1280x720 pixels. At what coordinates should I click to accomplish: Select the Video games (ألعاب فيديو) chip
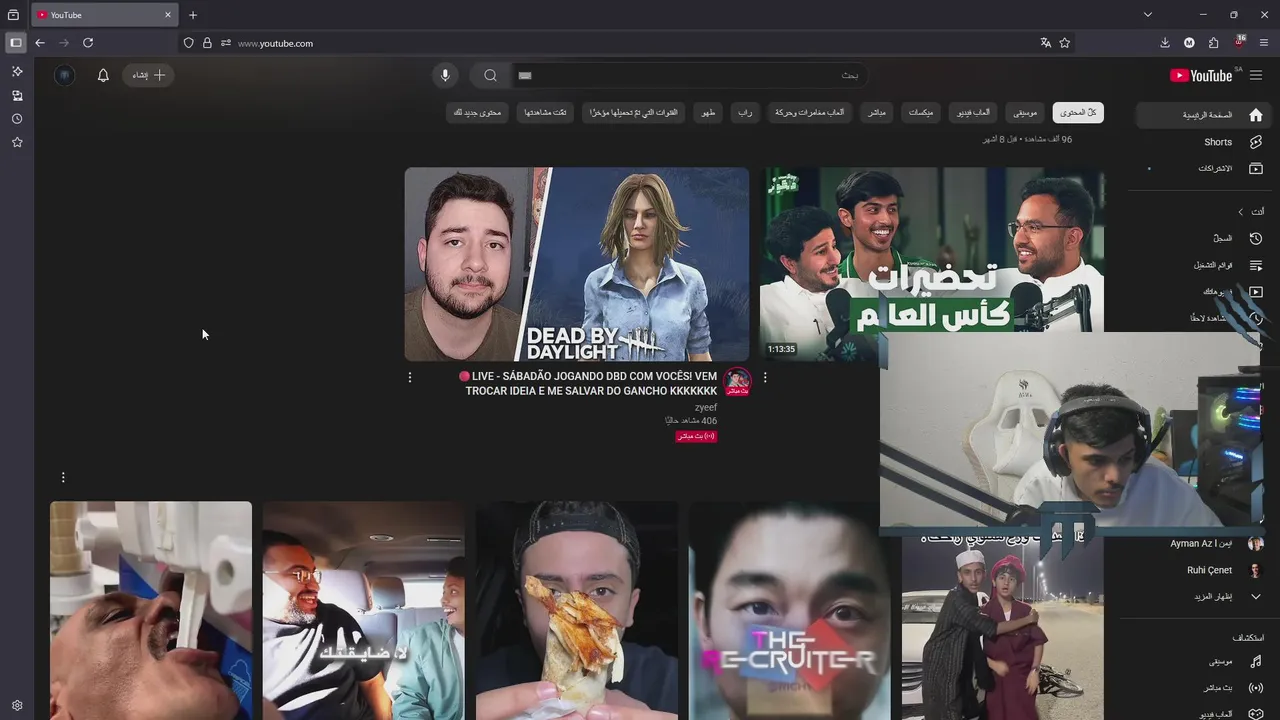pyautogui.click(x=973, y=113)
